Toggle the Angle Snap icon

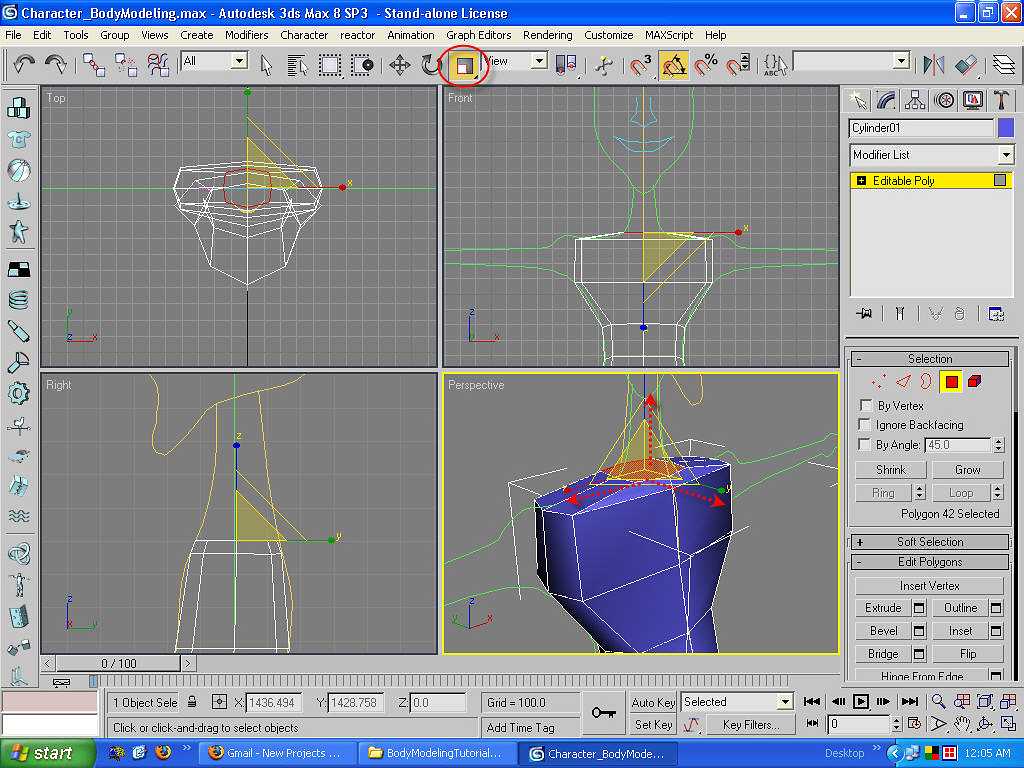[x=673, y=65]
